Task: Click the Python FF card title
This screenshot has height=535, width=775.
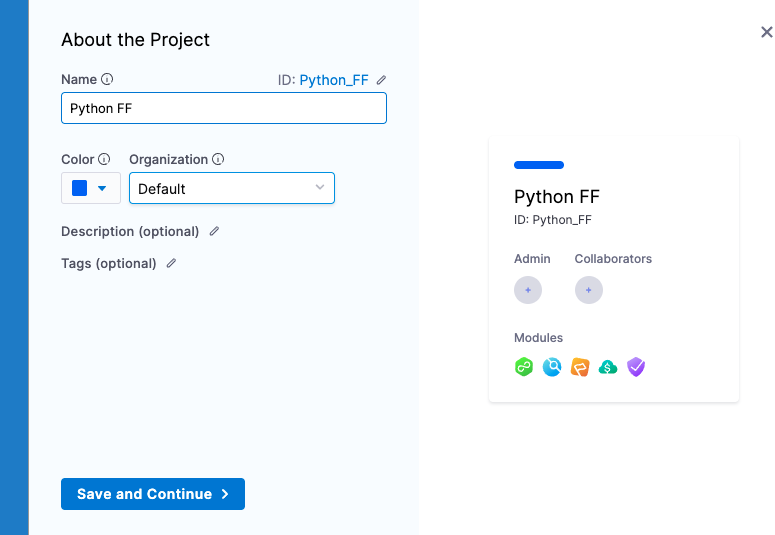Action: click(557, 197)
